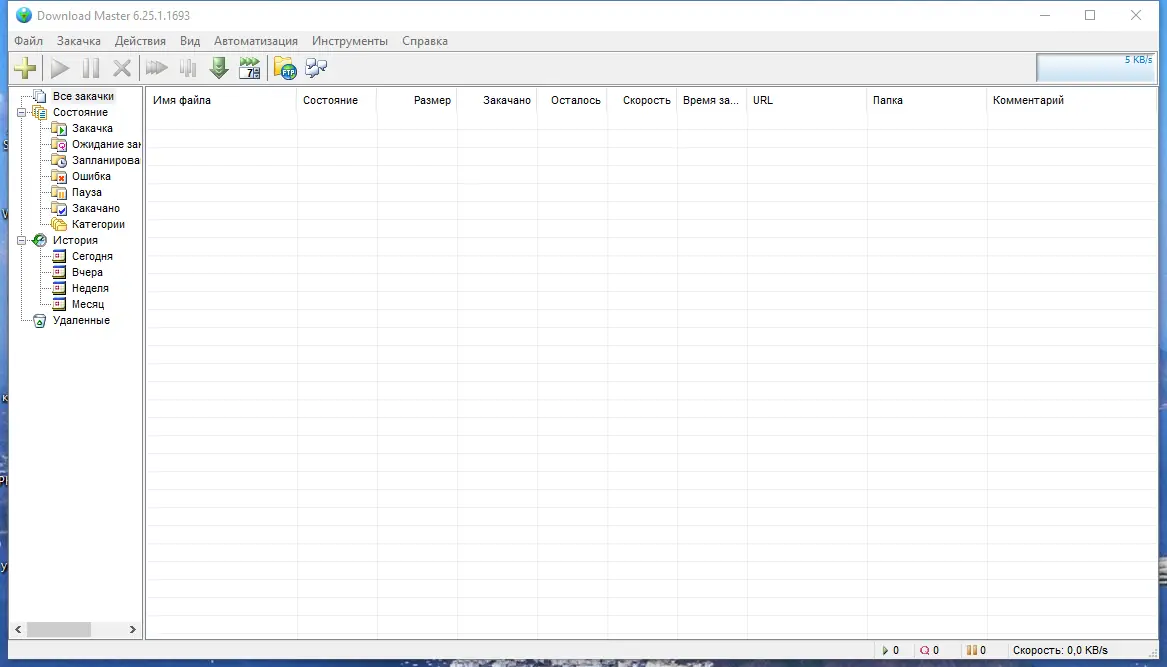Select the Состояние tree node
Image resolution: width=1167 pixels, height=667 pixels.
(80, 112)
